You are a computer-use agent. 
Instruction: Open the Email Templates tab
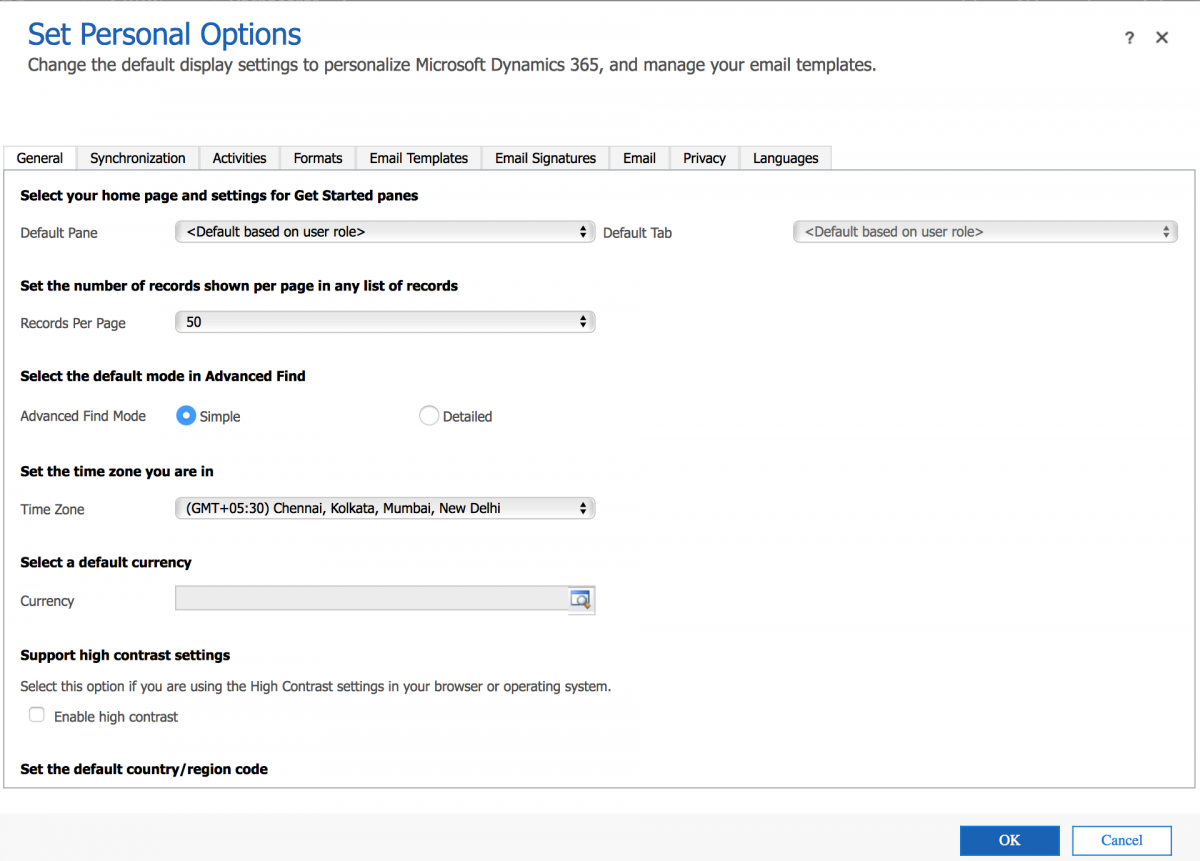tap(418, 158)
